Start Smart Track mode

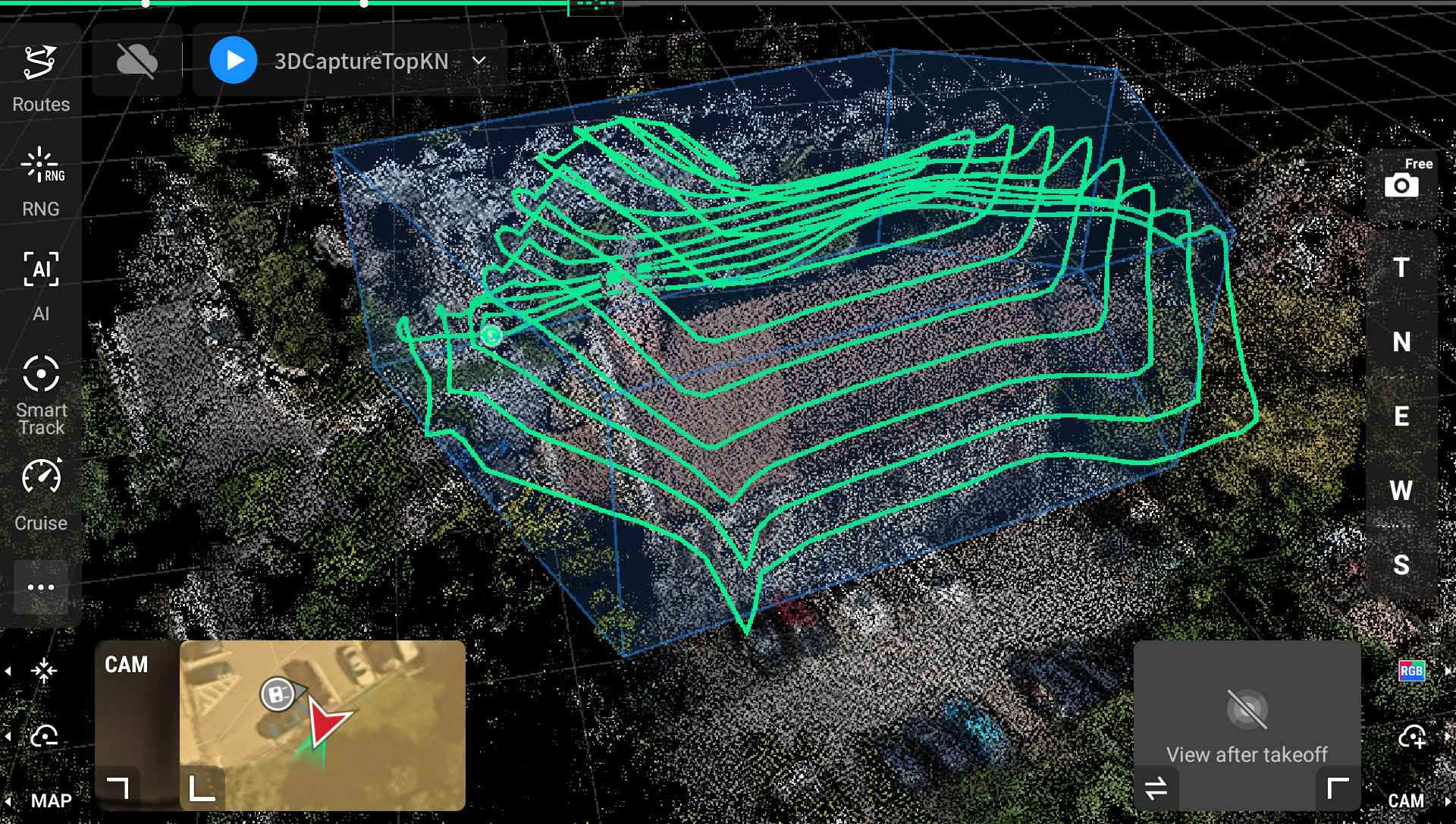41,395
